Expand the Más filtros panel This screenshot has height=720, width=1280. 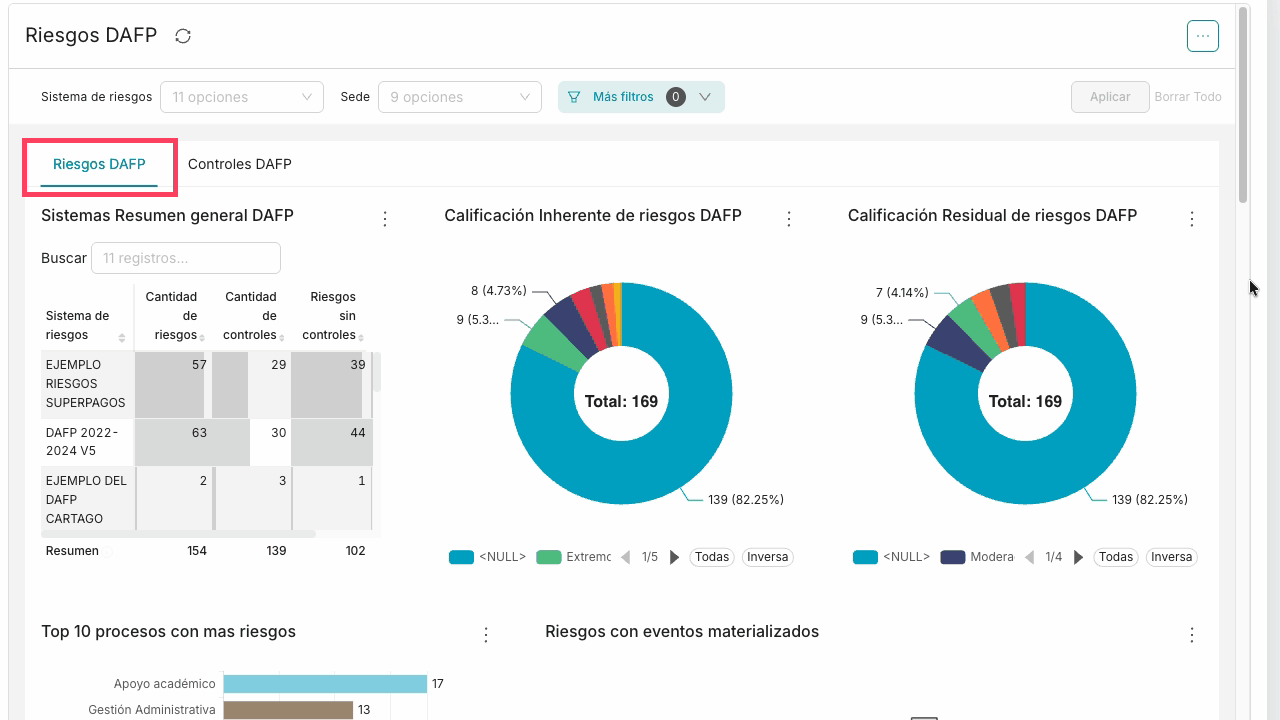pos(641,97)
